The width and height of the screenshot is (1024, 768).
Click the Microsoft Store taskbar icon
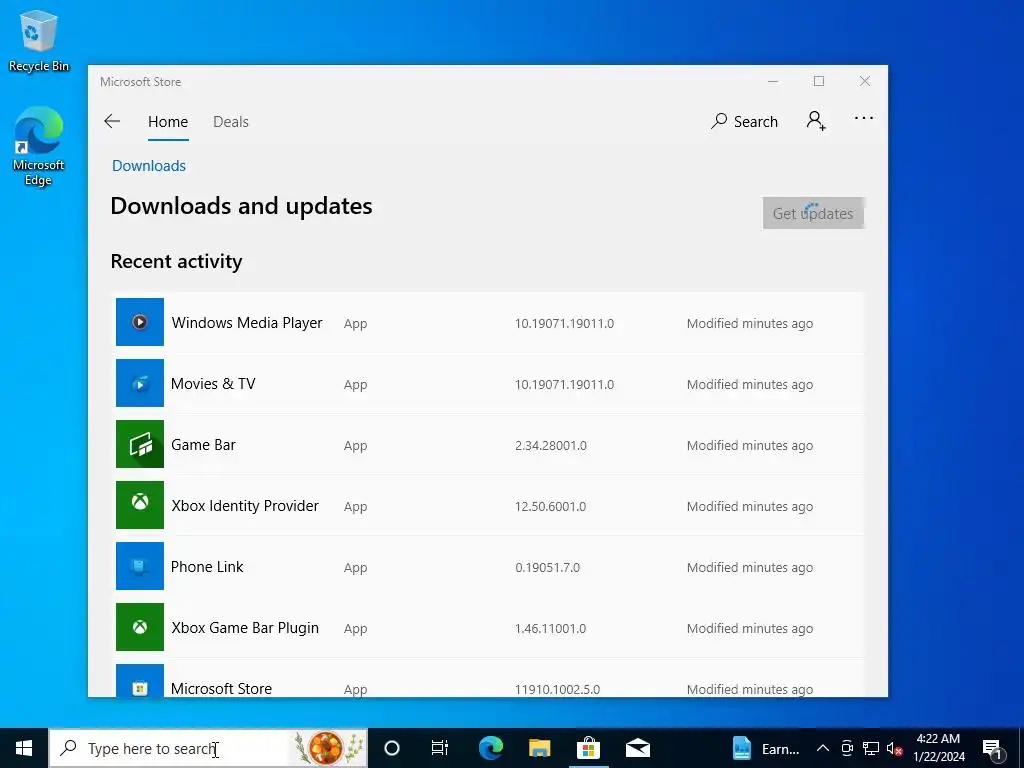point(588,748)
